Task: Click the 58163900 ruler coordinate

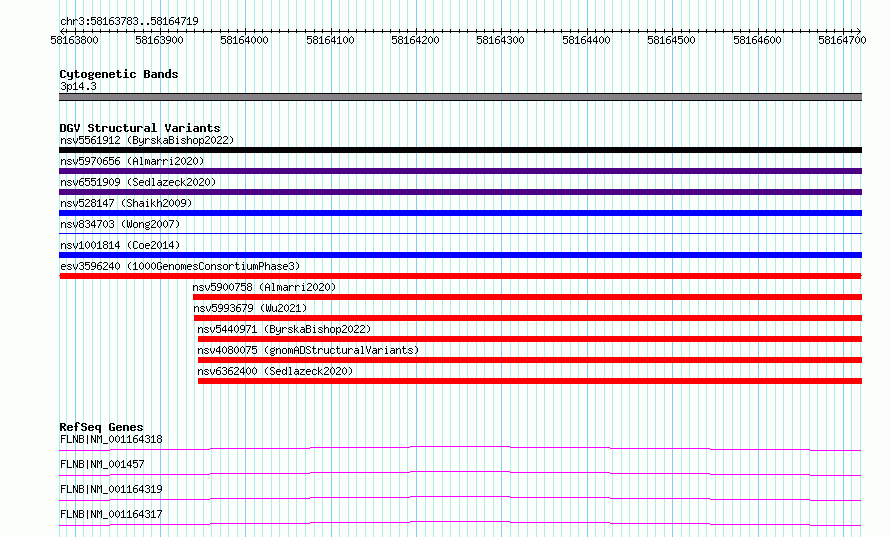Action: (x=159, y=40)
